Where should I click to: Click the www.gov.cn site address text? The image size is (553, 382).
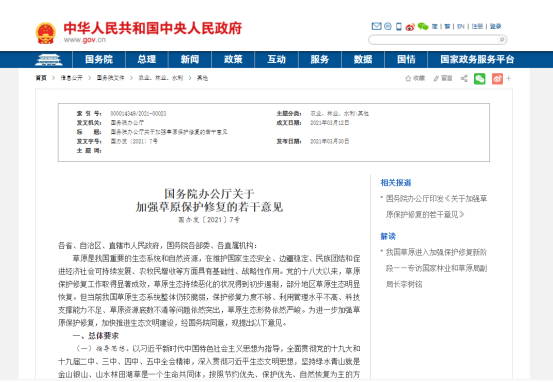85,40
